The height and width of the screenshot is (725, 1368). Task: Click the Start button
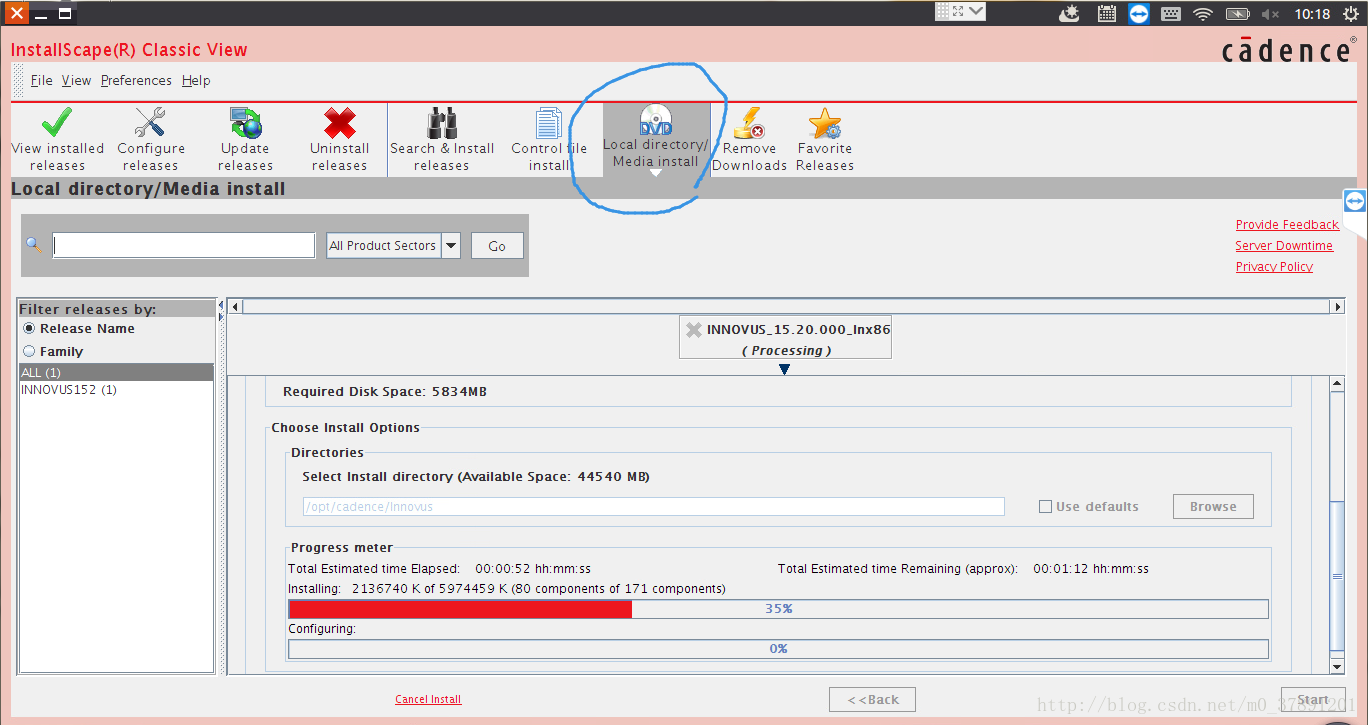tap(1313, 700)
